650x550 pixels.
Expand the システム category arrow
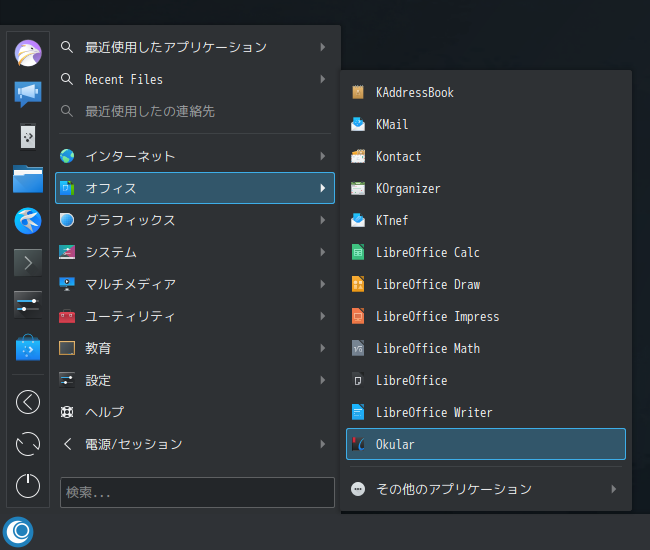click(x=323, y=252)
